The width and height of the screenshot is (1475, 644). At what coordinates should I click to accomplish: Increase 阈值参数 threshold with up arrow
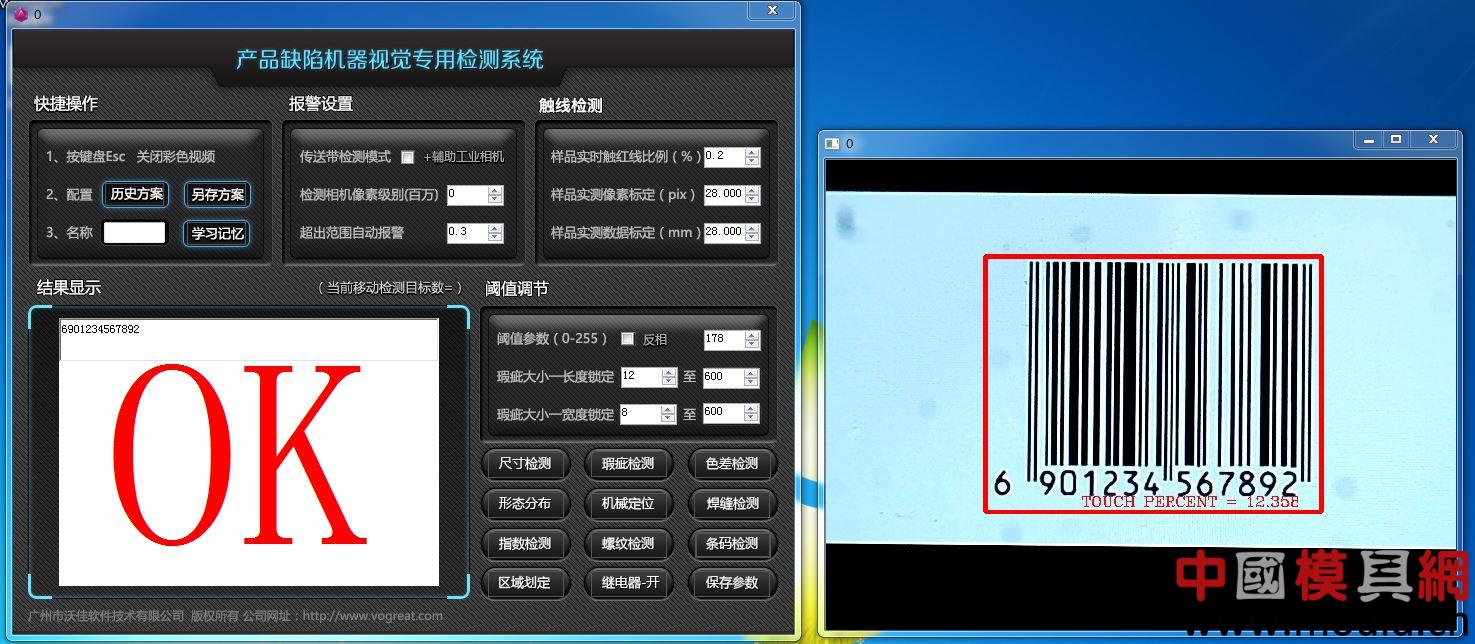click(x=752, y=335)
